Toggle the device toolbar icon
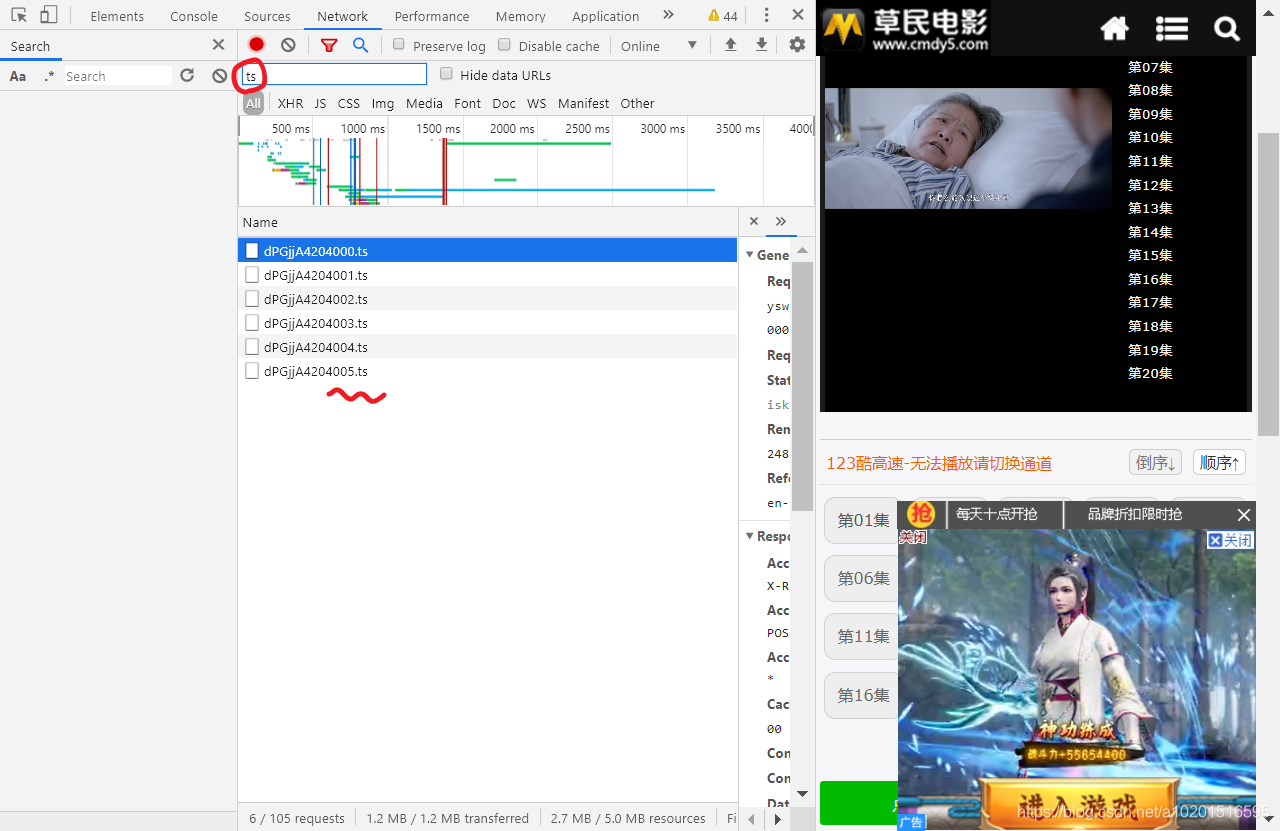Screen dimensions: 1280x831 click(x=49, y=15)
